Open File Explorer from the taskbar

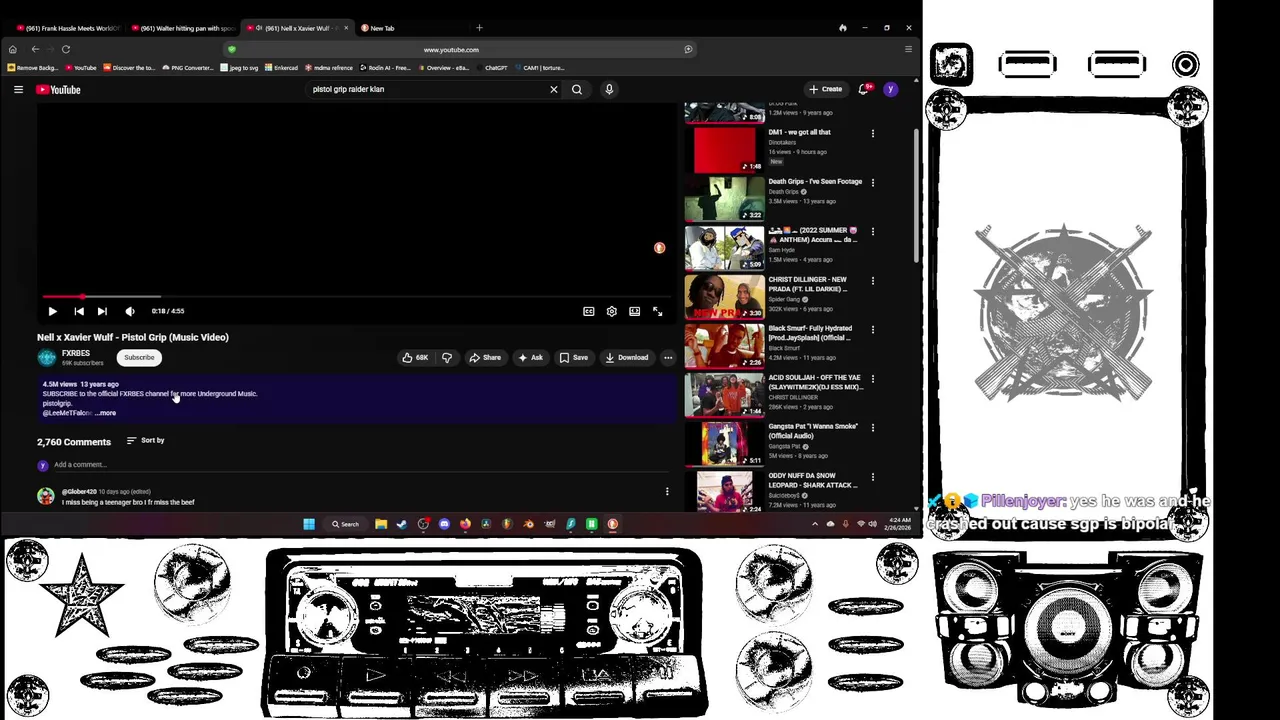click(381, 524)
